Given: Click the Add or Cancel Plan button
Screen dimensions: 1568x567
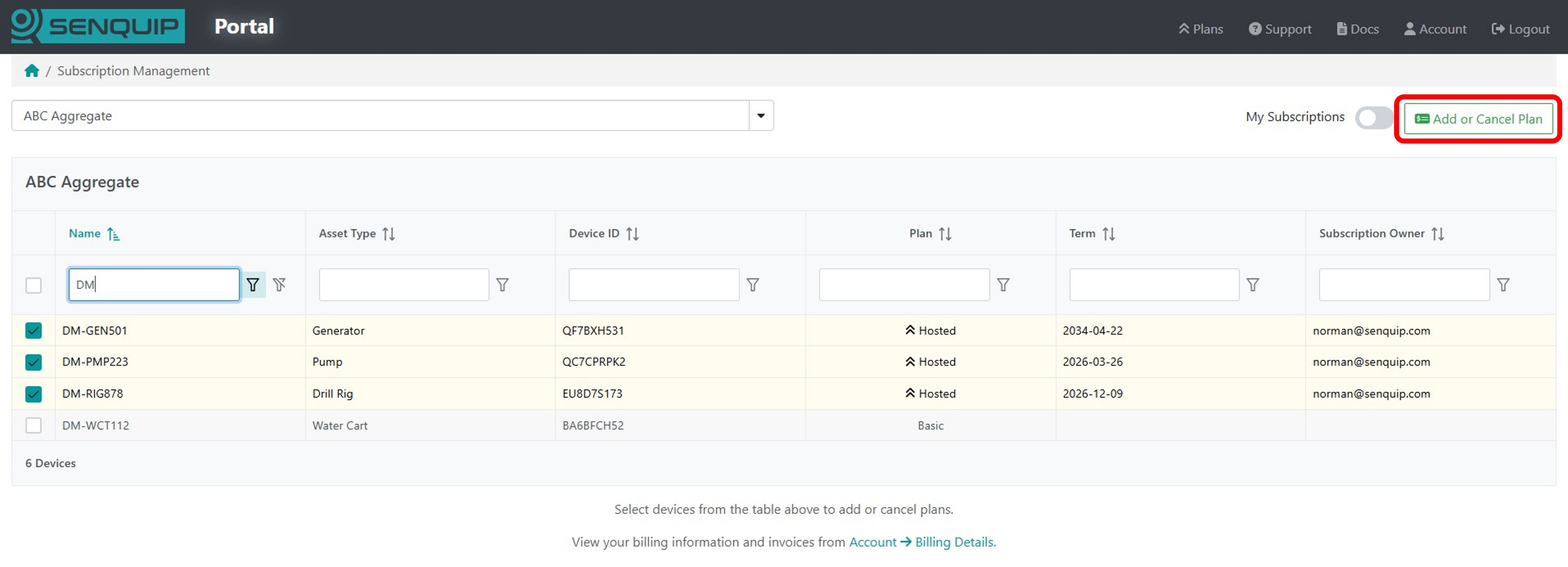Looking at the screenshot, I should coord(1478,119).
